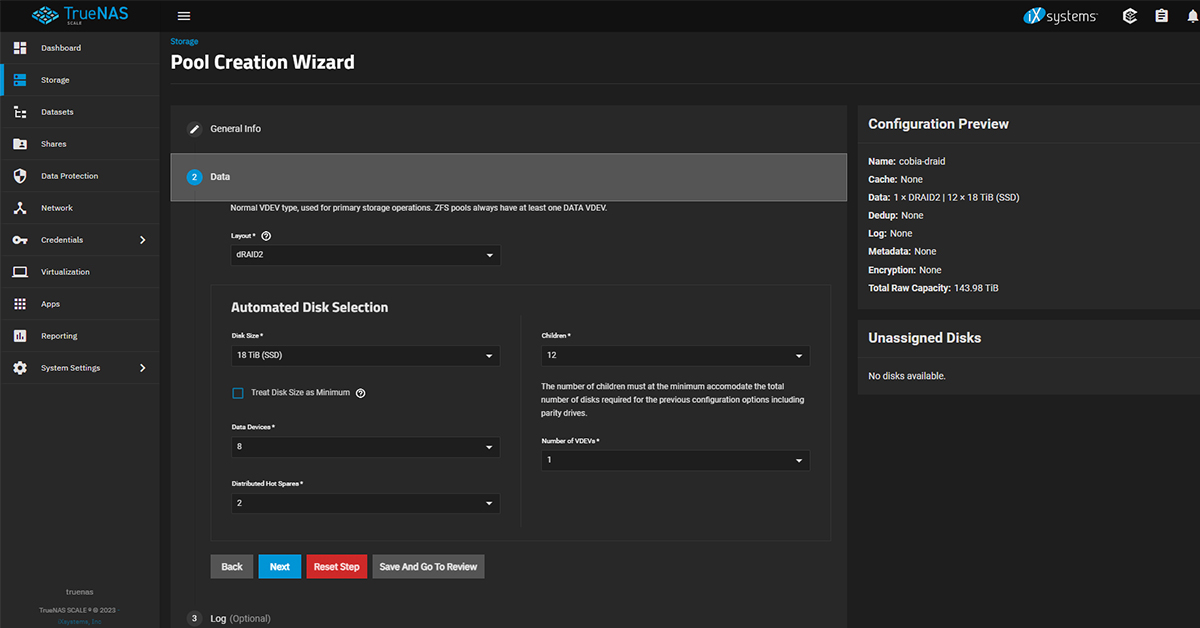Click the General Info pencil icon
1200x628 pixels.
click(195, 129)
